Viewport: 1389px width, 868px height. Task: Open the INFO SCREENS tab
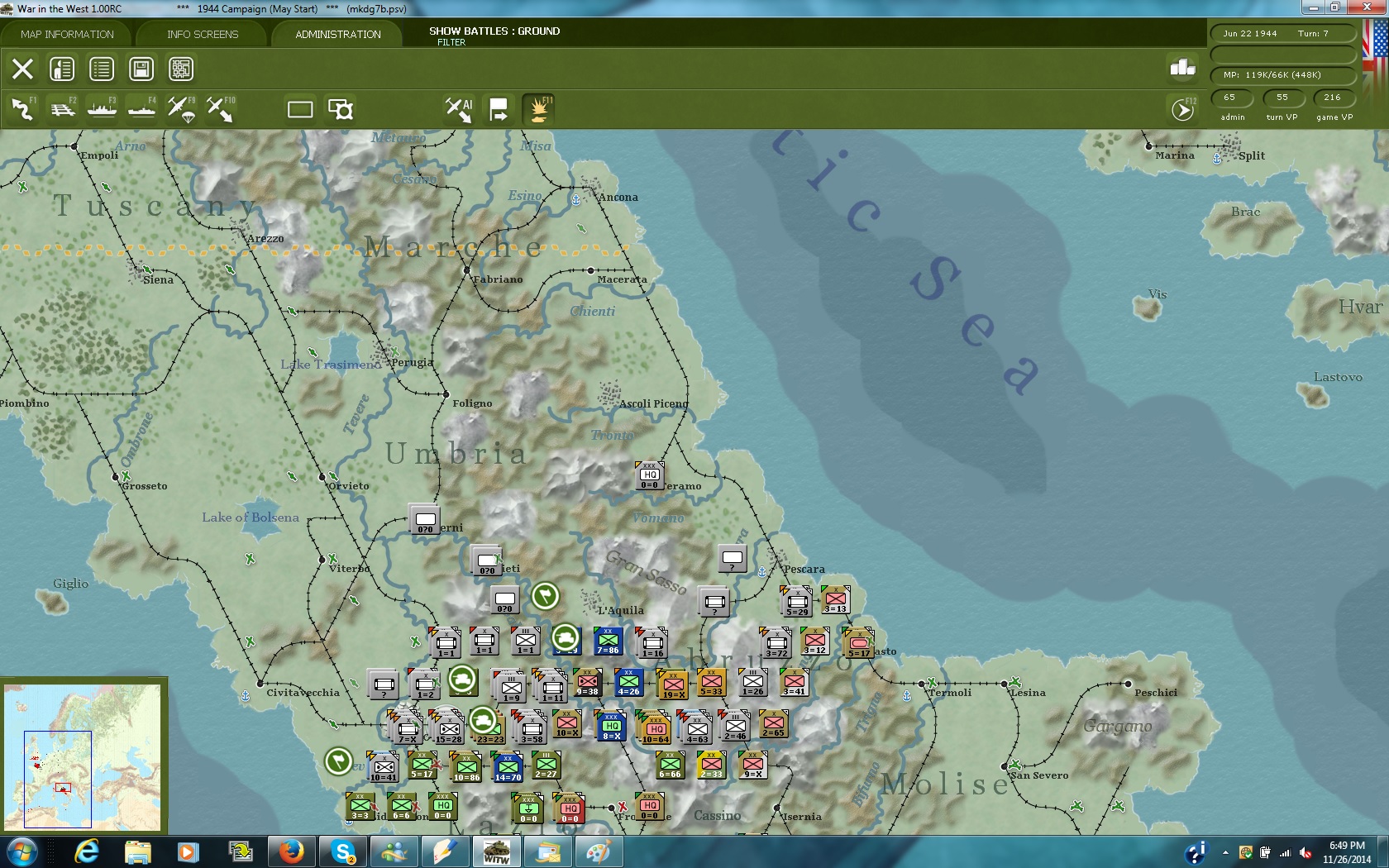click(203, 34)
